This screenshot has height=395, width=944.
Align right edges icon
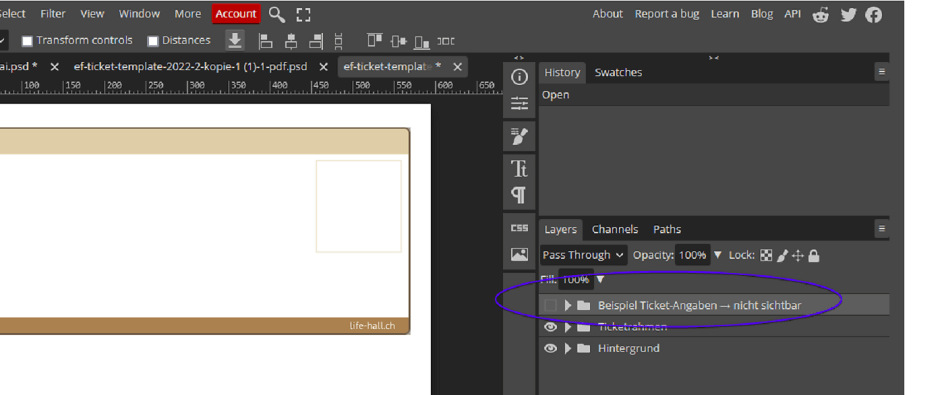pyautogui.click(x=316, y=41)
